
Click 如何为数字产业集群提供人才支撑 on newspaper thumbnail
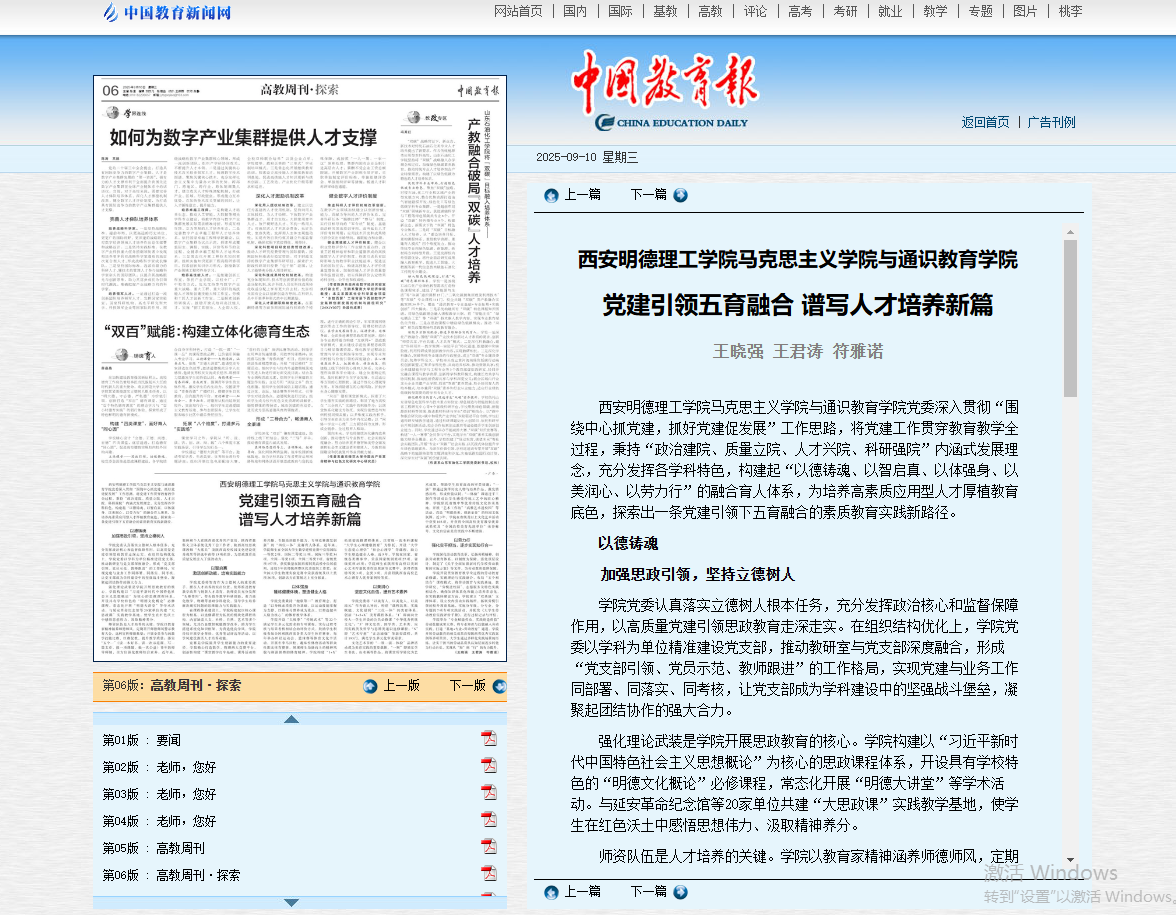[x=243, y=138]
